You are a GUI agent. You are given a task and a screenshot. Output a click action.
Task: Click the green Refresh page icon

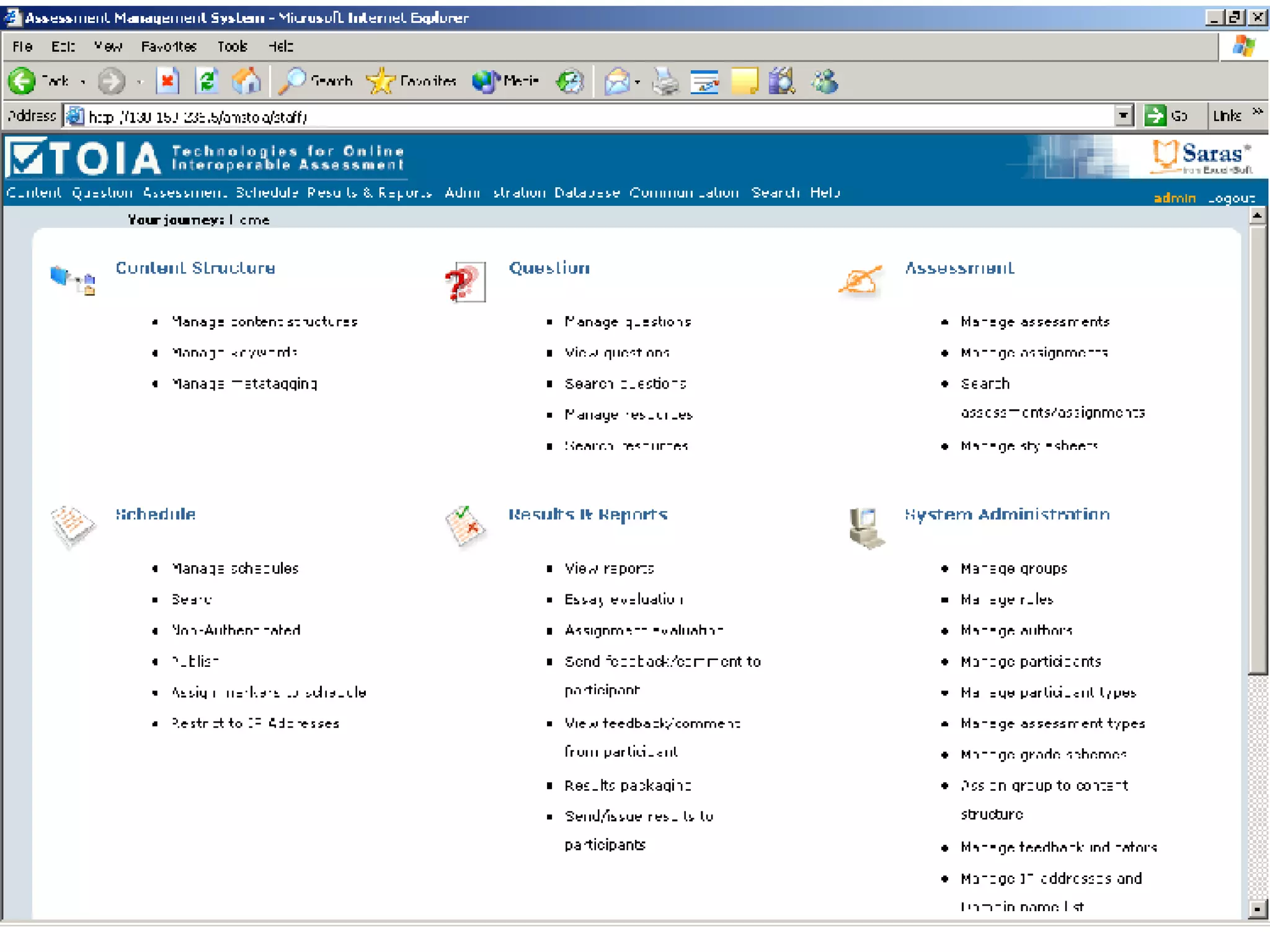(x=206, y=81)
